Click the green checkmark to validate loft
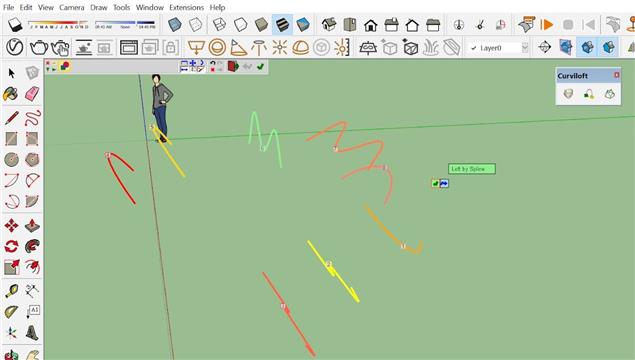This screenshot has width=635, height=360. (260, 66)
